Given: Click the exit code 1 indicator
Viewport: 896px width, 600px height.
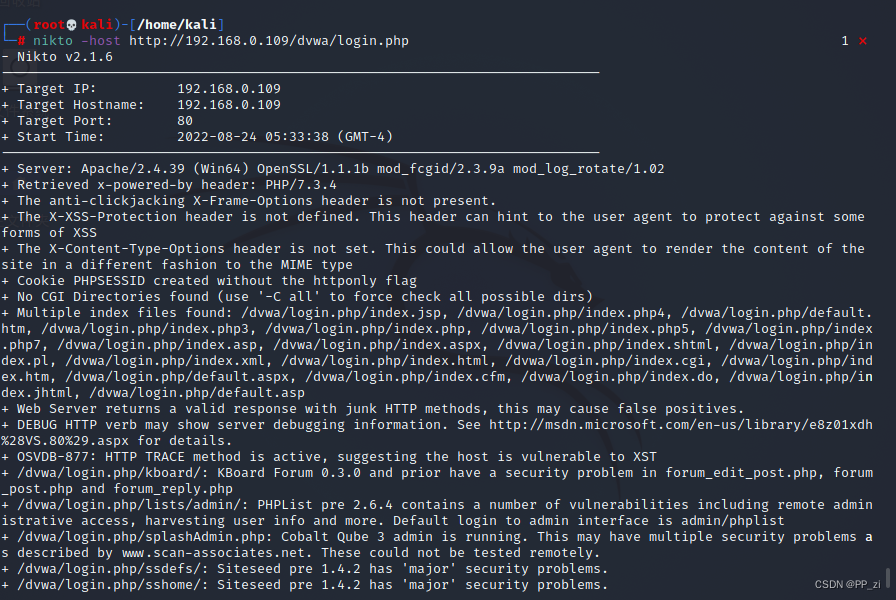Looking at the screenshot, I should click(845, 41).
